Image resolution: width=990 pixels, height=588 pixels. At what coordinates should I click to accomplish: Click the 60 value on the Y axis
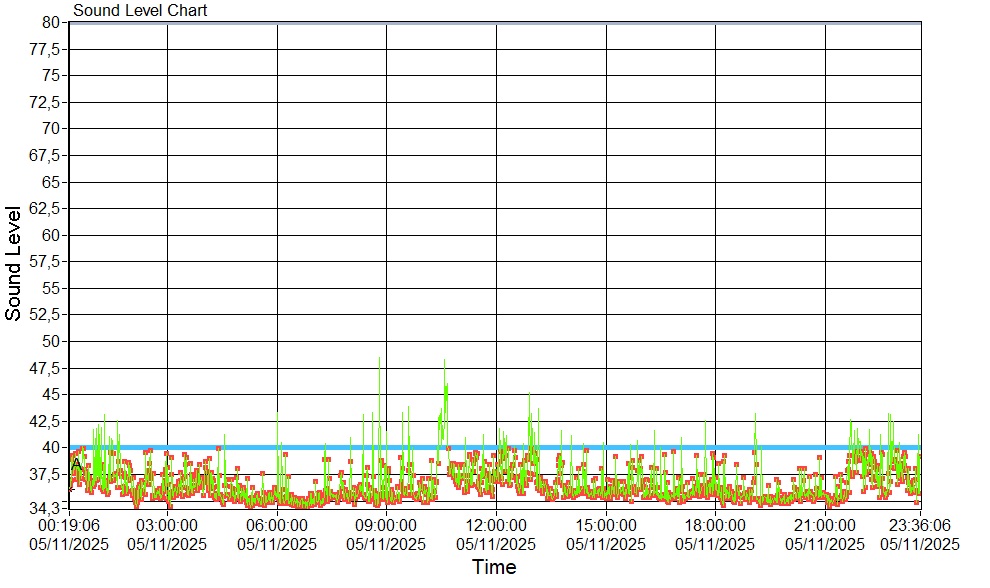point(53,235)
